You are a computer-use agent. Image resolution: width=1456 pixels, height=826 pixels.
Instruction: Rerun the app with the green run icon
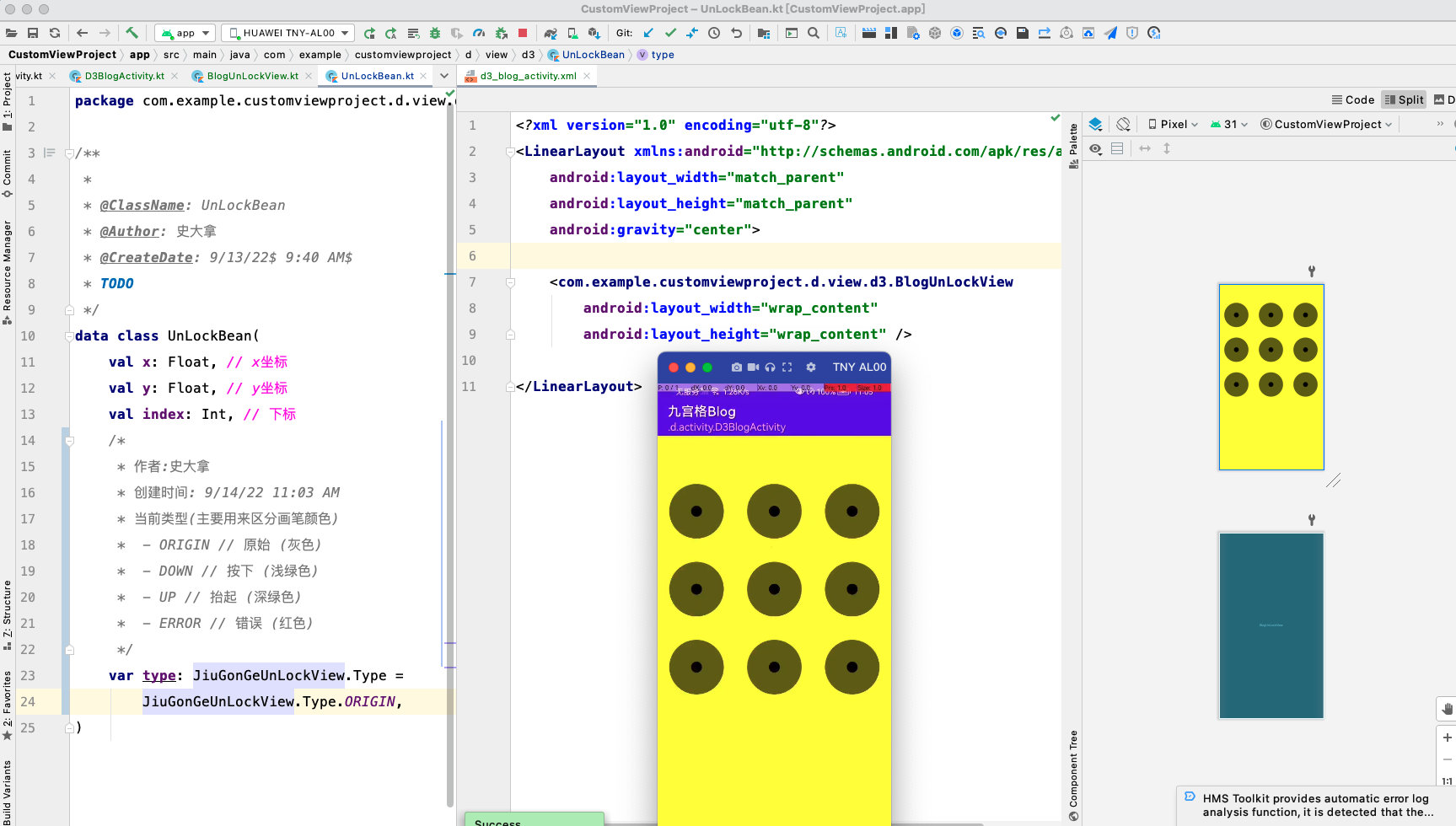tap(369, 33)
